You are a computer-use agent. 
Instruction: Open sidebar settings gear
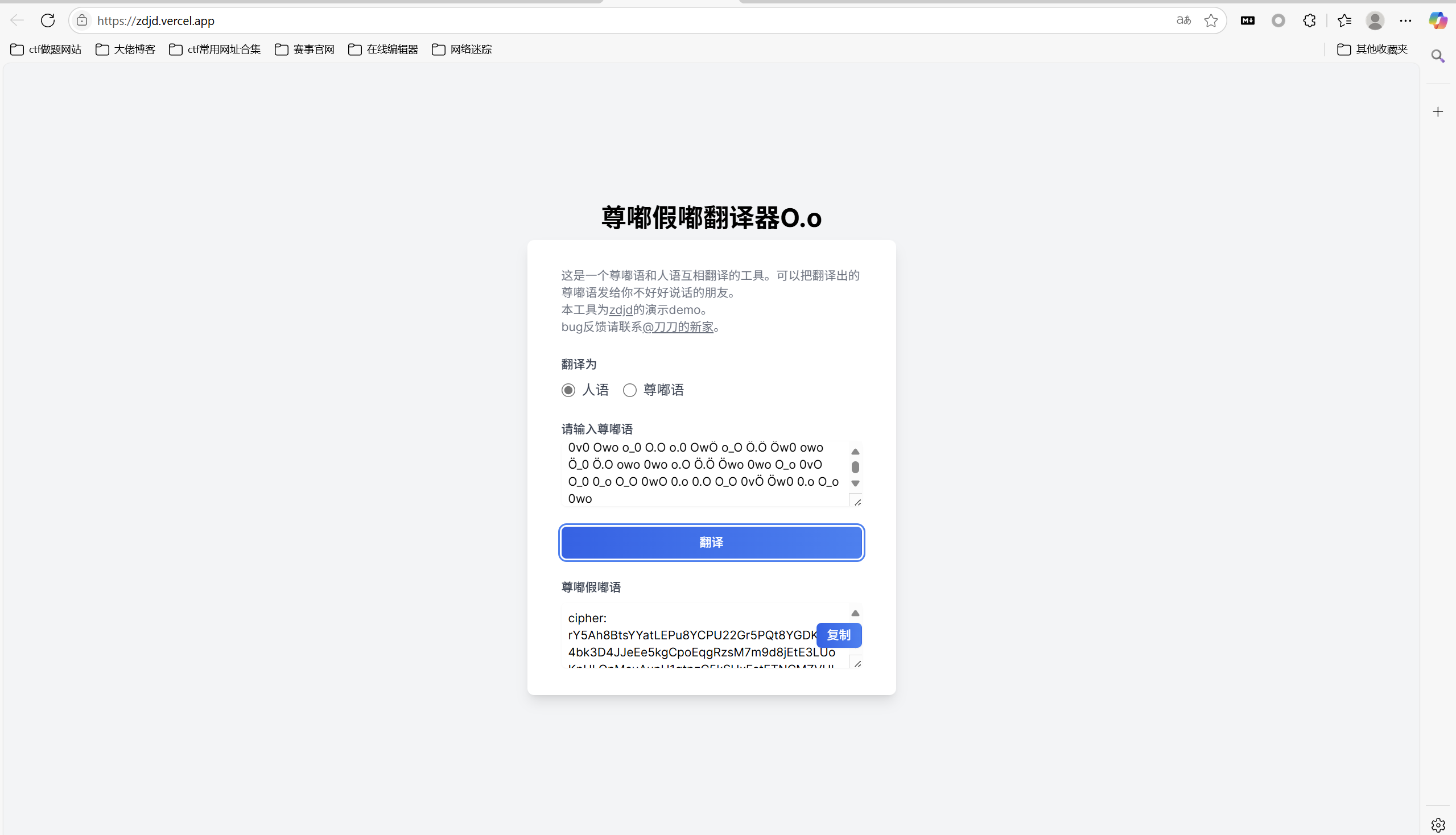(1438, 825)
